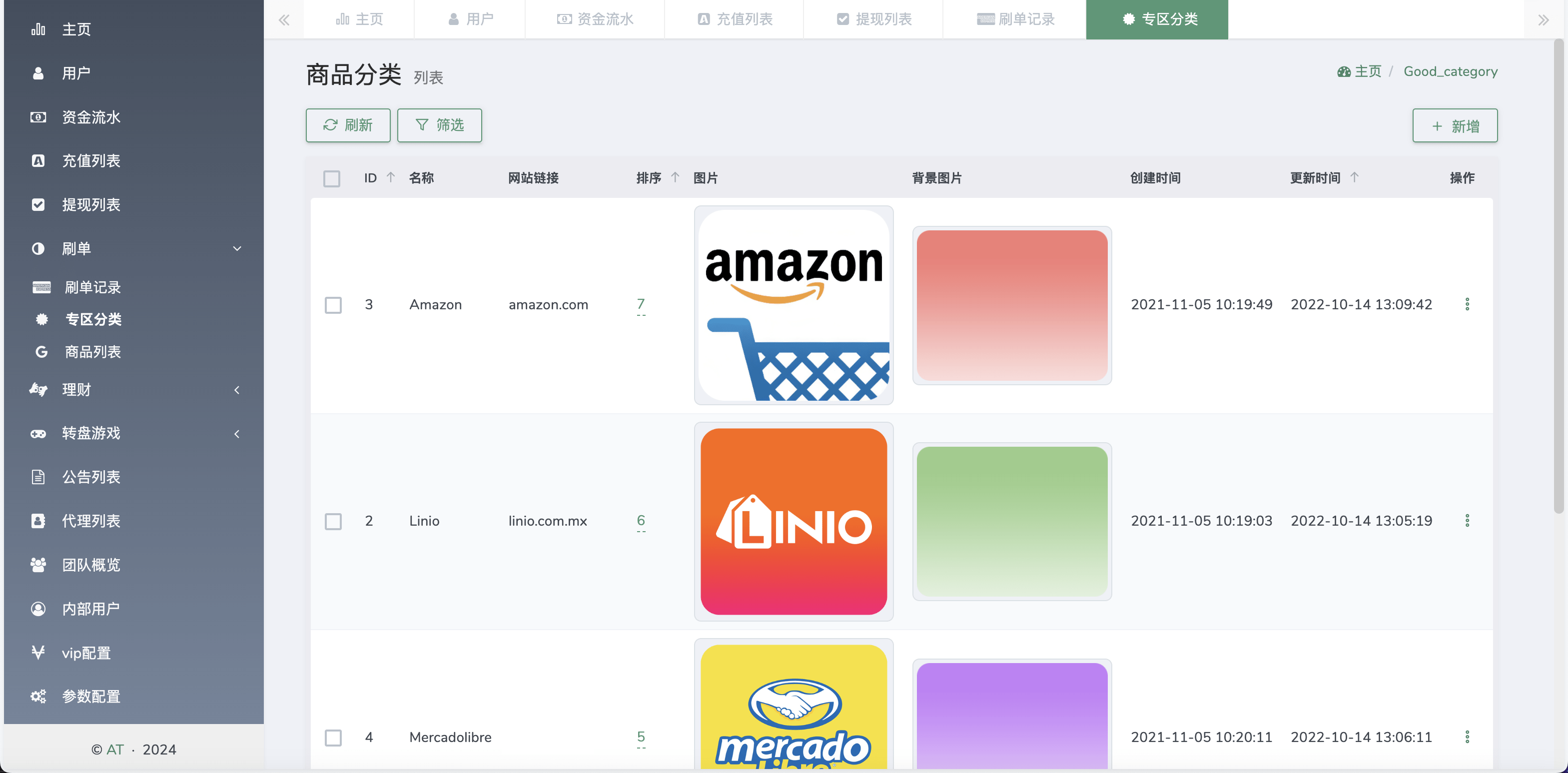1568x773 pixels.
Task: Switch to the 提现列表 top tab
Action: [873, 19]
